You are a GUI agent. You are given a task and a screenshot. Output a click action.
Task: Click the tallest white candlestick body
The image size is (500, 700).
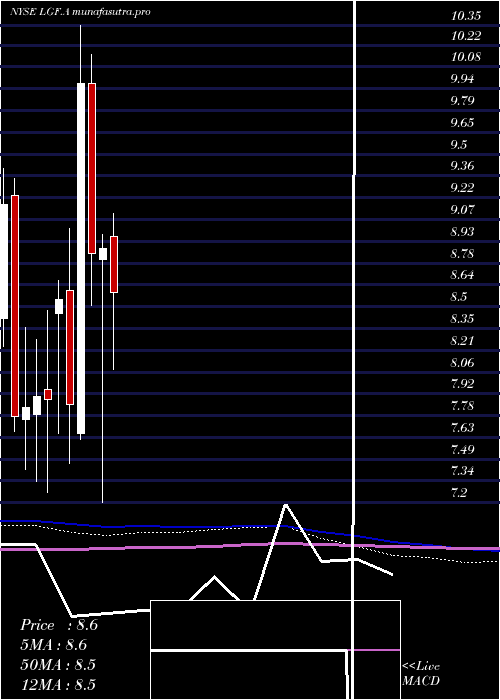(x=81, y=258)
